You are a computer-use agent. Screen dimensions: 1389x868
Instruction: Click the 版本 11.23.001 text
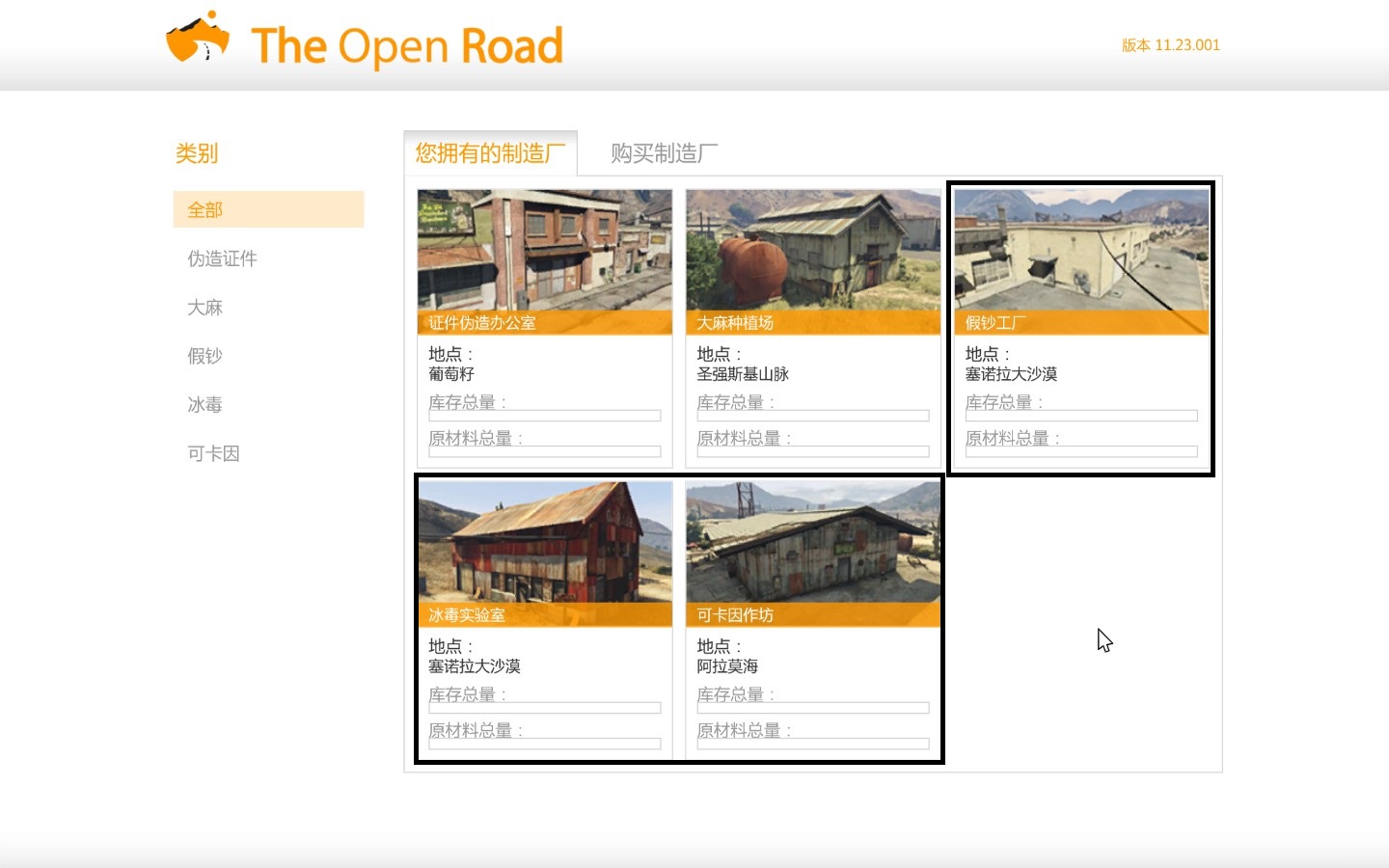coord(1171,45)
